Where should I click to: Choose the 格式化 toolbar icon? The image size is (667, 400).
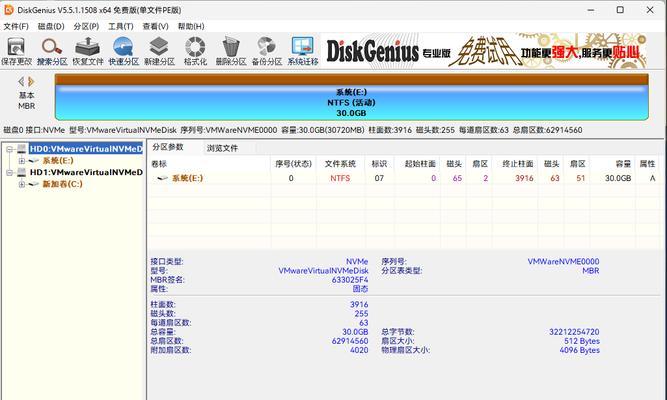195,51
